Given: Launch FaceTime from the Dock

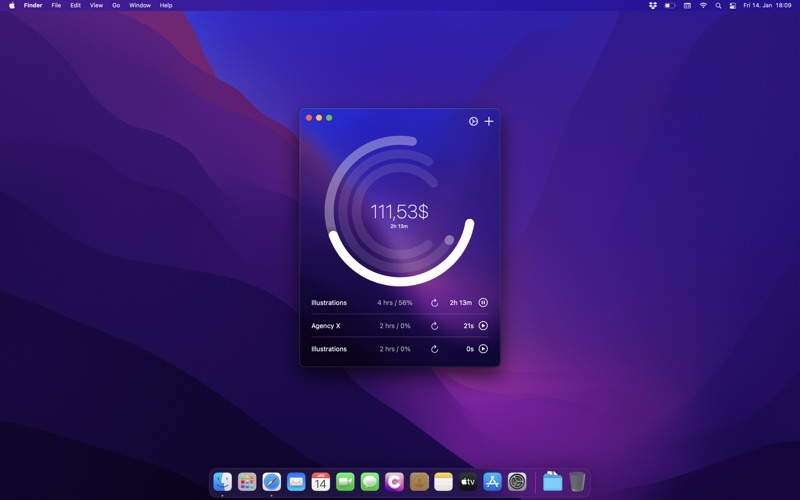Looking at the screenshot, I should click(x=345, y=481).
